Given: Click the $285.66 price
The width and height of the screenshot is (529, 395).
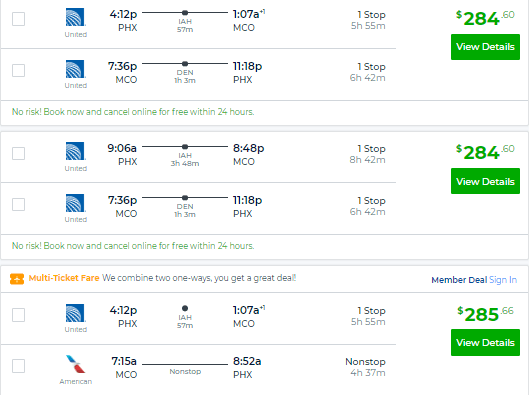Looking at the screenshot, I should click(x=485, y=314).
